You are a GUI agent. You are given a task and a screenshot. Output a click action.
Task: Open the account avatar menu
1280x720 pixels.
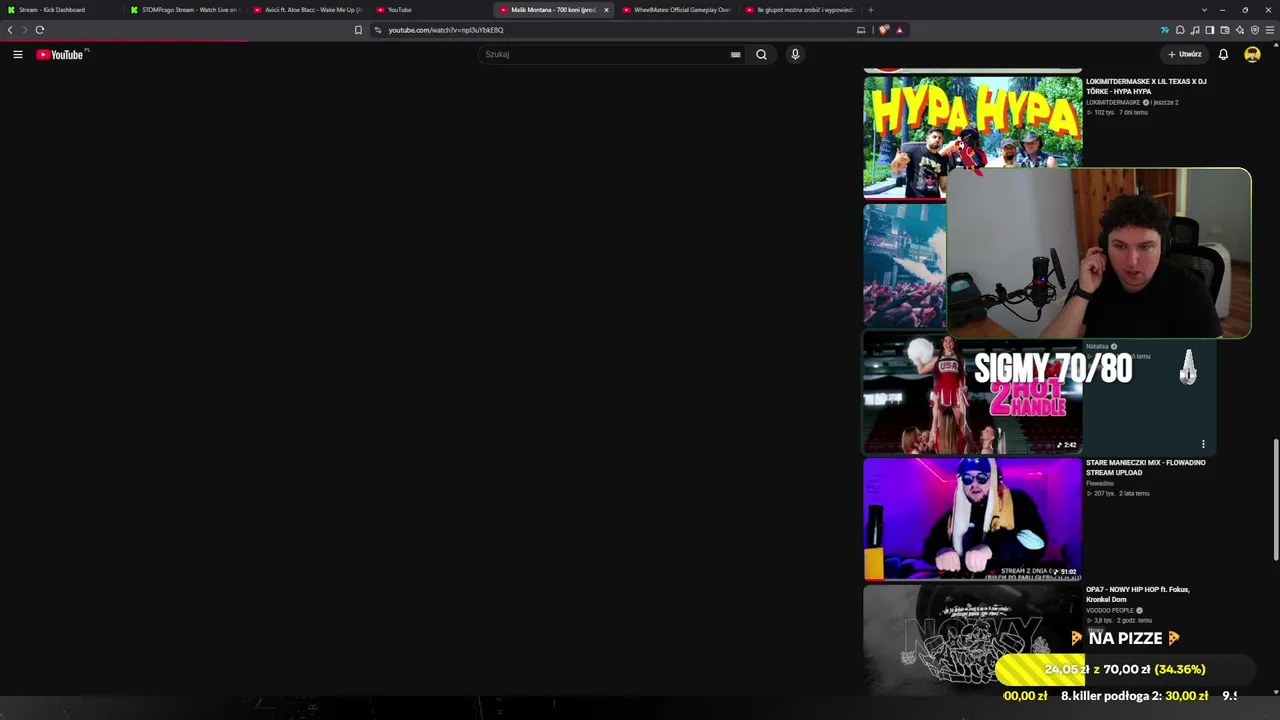click(x=1252, y=54)
